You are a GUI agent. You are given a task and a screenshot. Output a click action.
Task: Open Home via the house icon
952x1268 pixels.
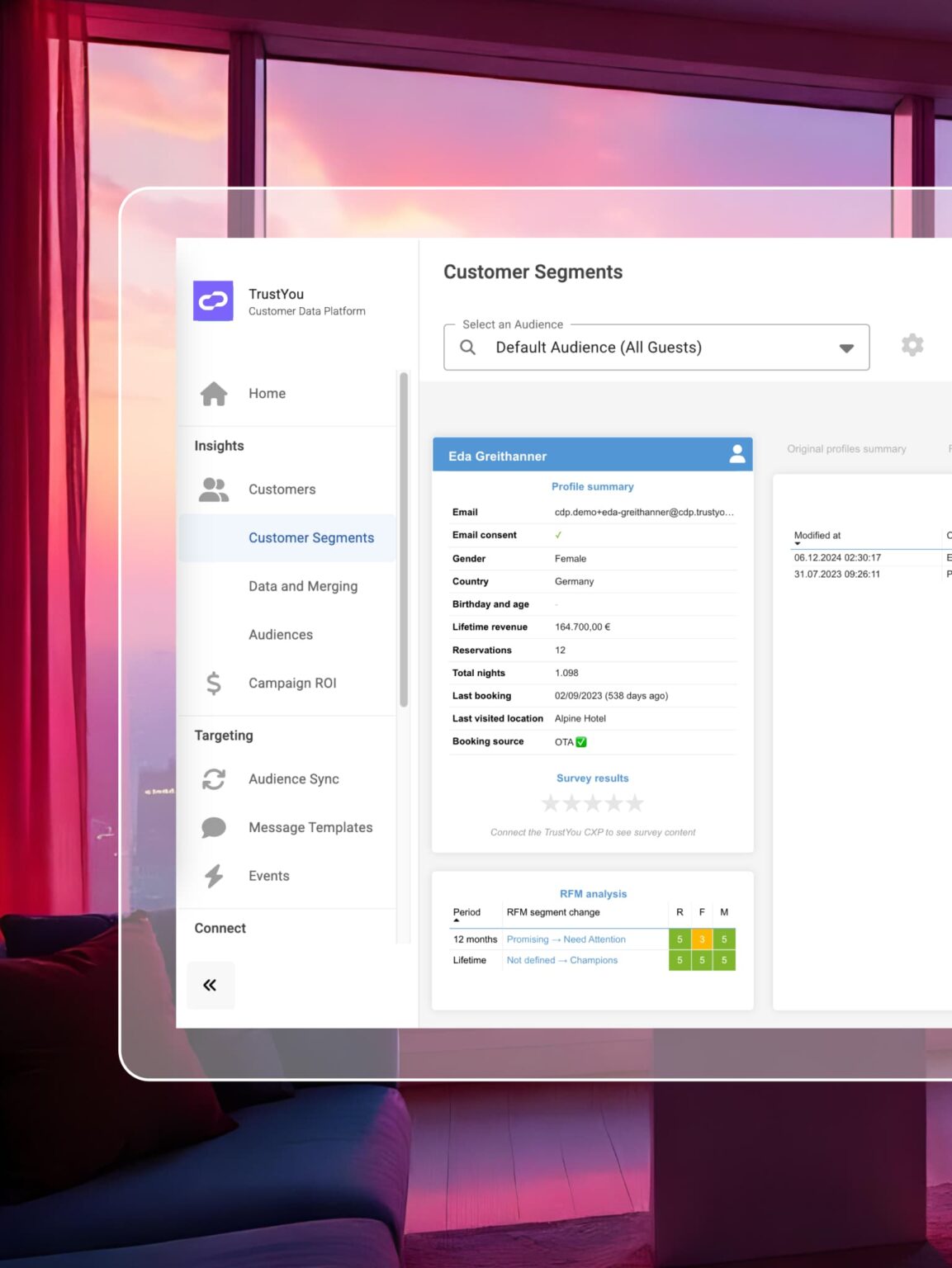point(214,394)
